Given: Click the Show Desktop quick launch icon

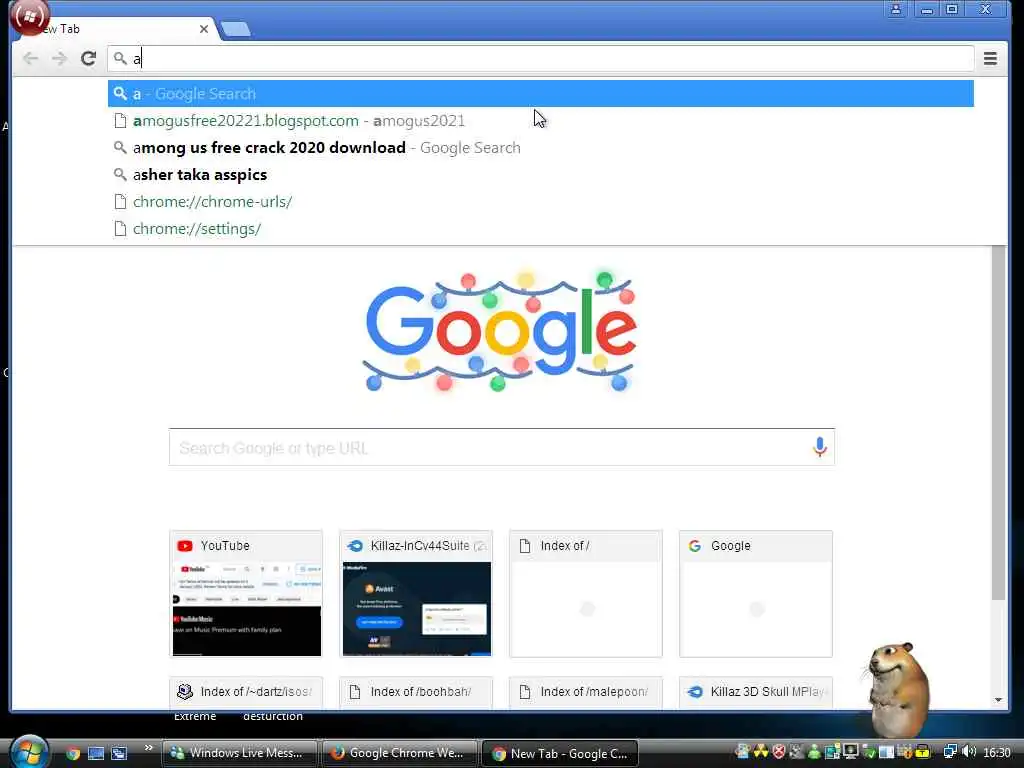Looking at the screenshot, I should (96, 753).
